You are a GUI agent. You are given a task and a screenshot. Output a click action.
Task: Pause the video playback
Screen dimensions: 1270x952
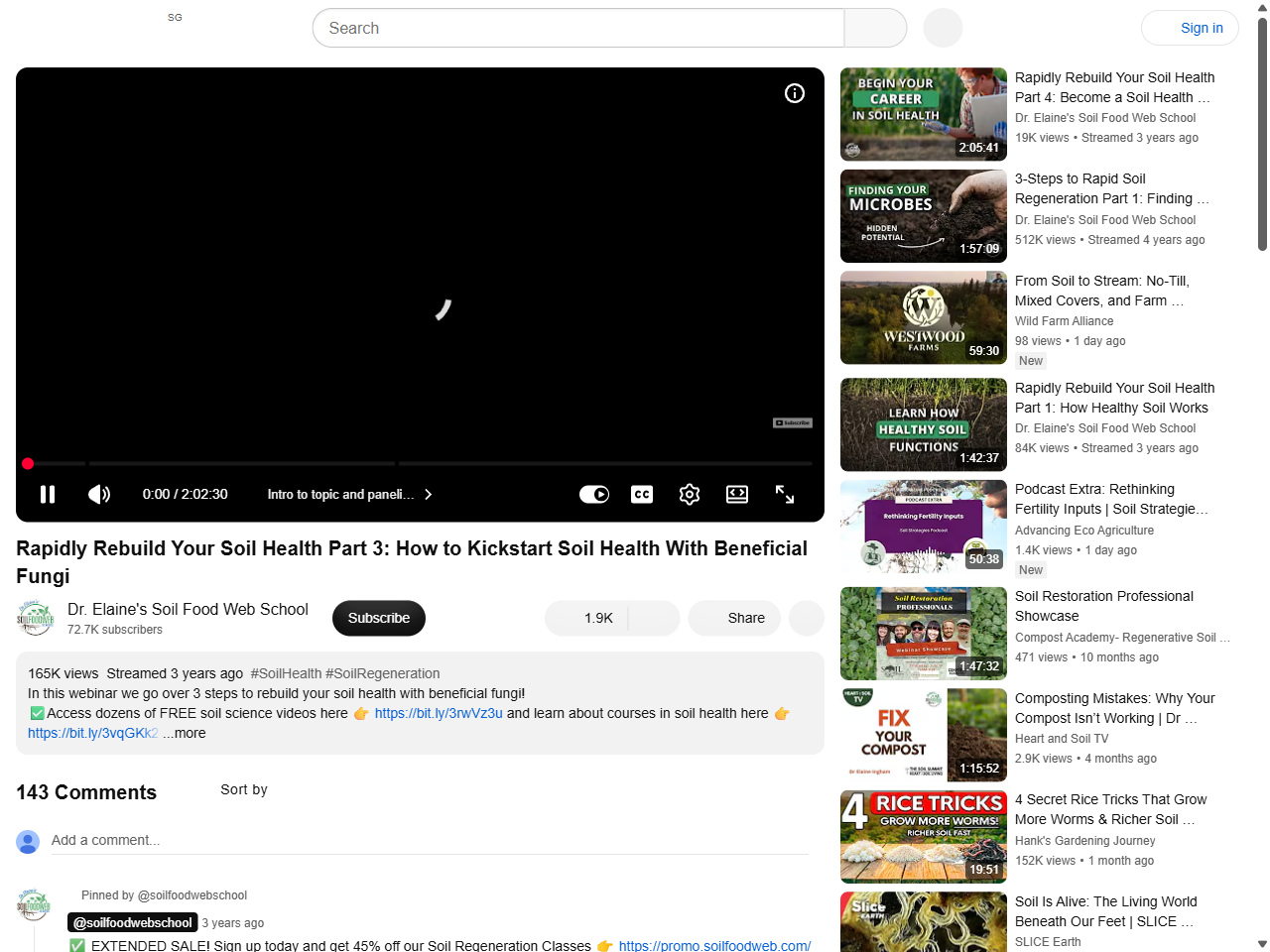(48, 494)
